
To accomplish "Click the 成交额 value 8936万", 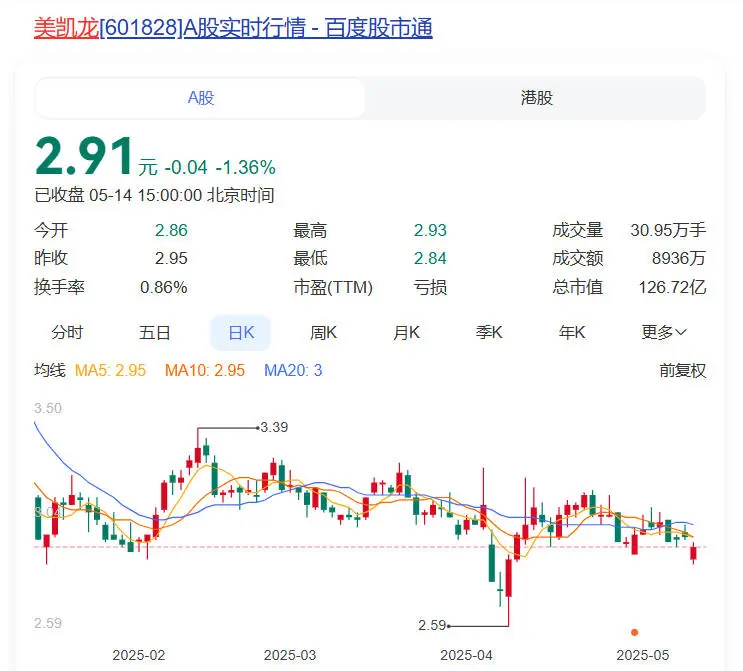I will [x=679, y=258].
